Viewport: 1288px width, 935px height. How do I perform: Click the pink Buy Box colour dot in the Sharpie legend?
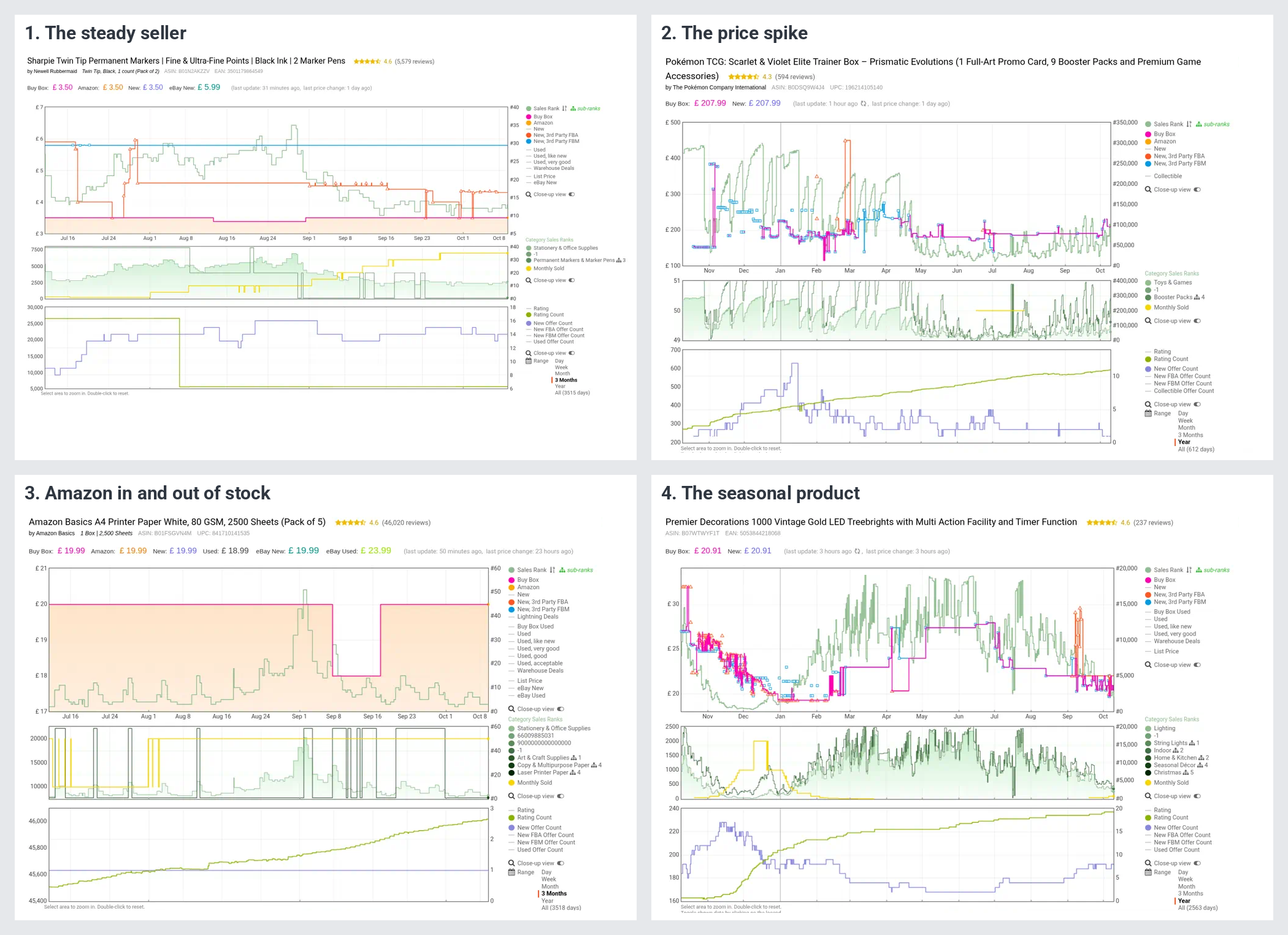(529, 117)
